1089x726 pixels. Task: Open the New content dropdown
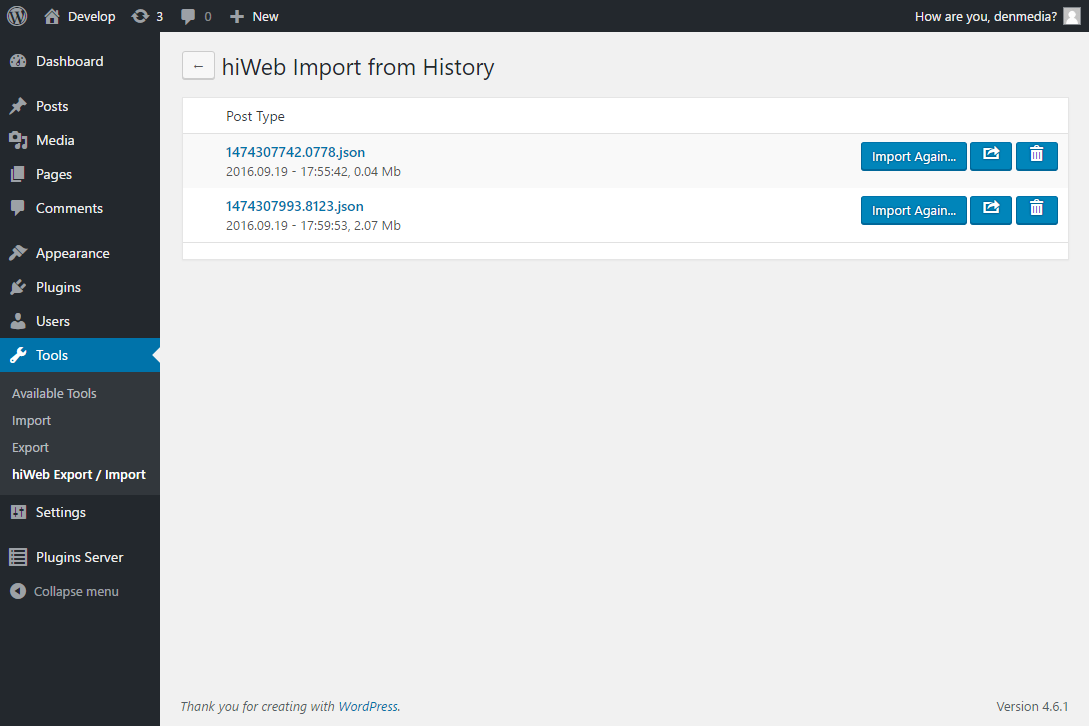254,16
